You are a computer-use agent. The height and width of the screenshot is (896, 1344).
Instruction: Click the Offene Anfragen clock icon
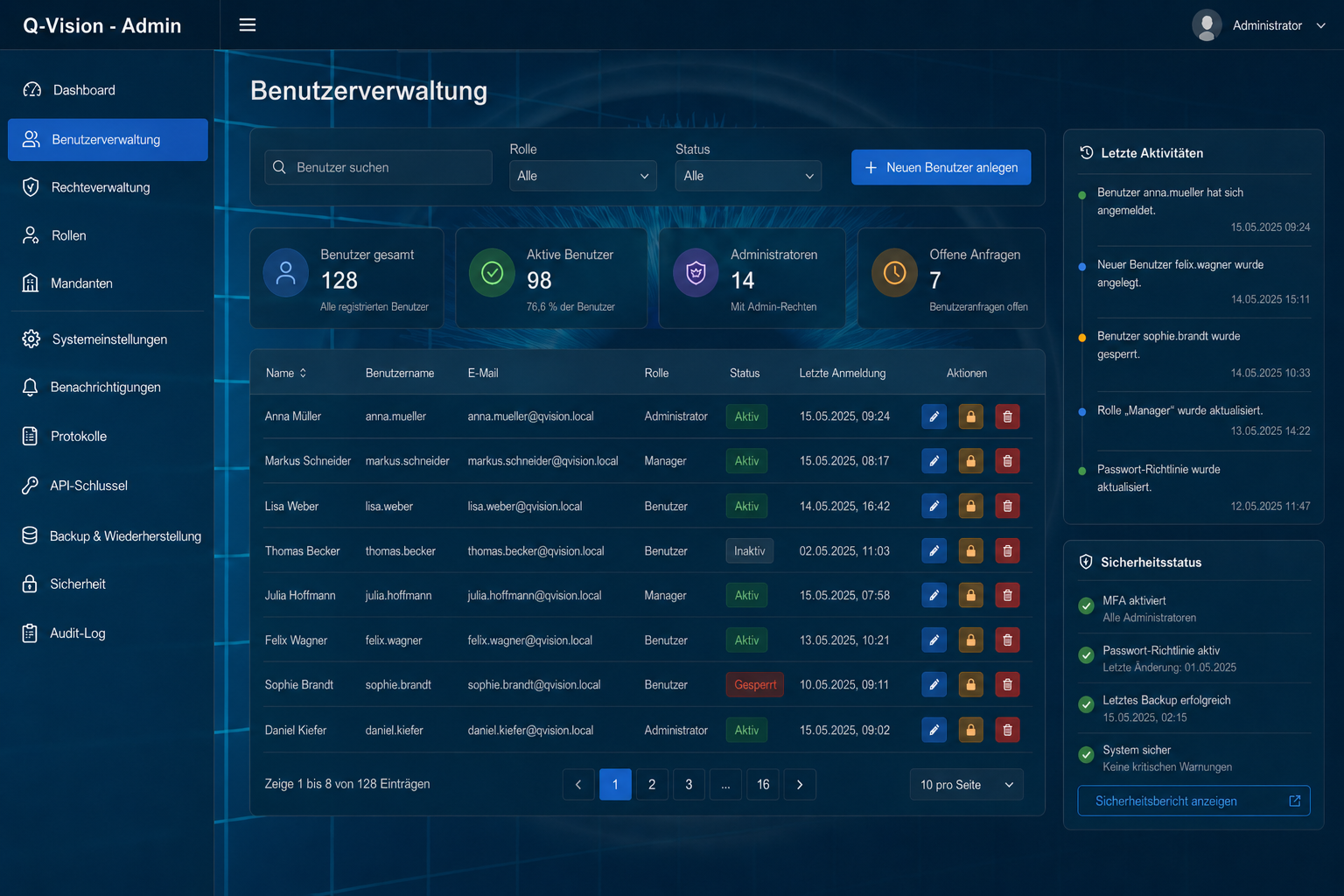tap(894, 273)
